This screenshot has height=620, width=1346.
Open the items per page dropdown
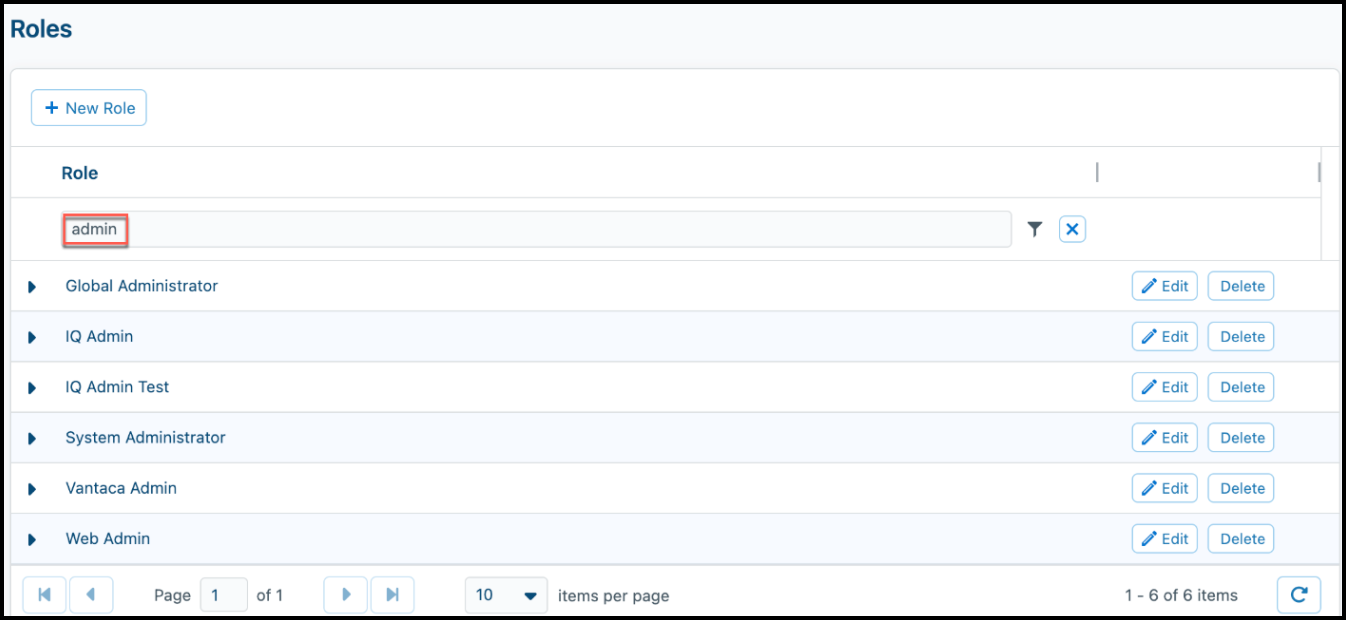coord(506,595)
